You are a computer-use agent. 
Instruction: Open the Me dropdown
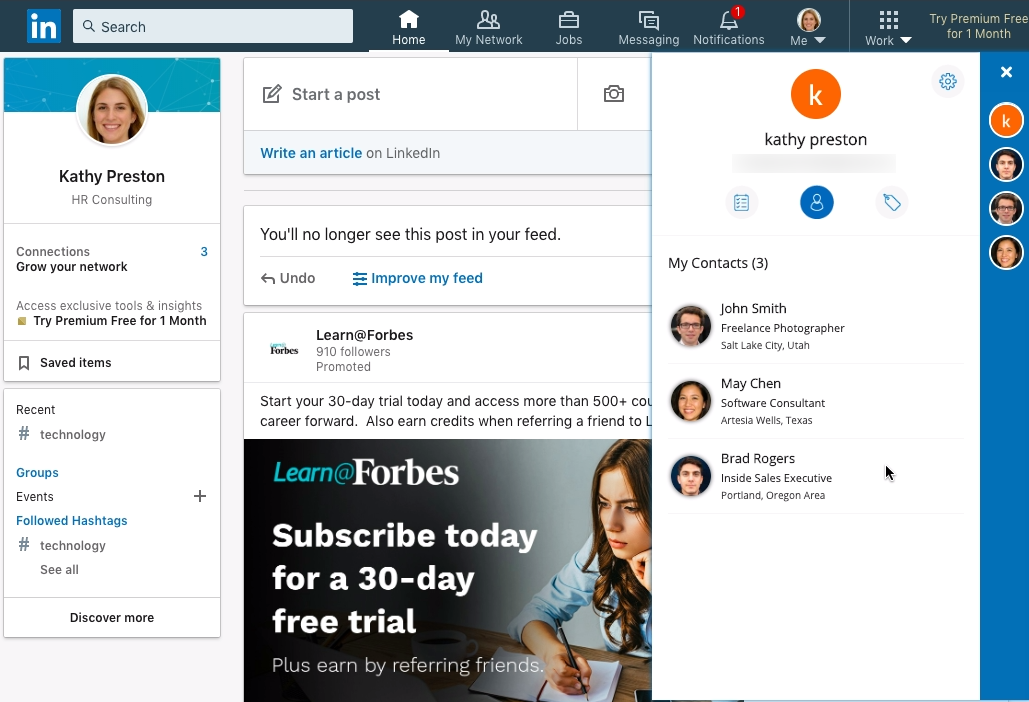808,26
